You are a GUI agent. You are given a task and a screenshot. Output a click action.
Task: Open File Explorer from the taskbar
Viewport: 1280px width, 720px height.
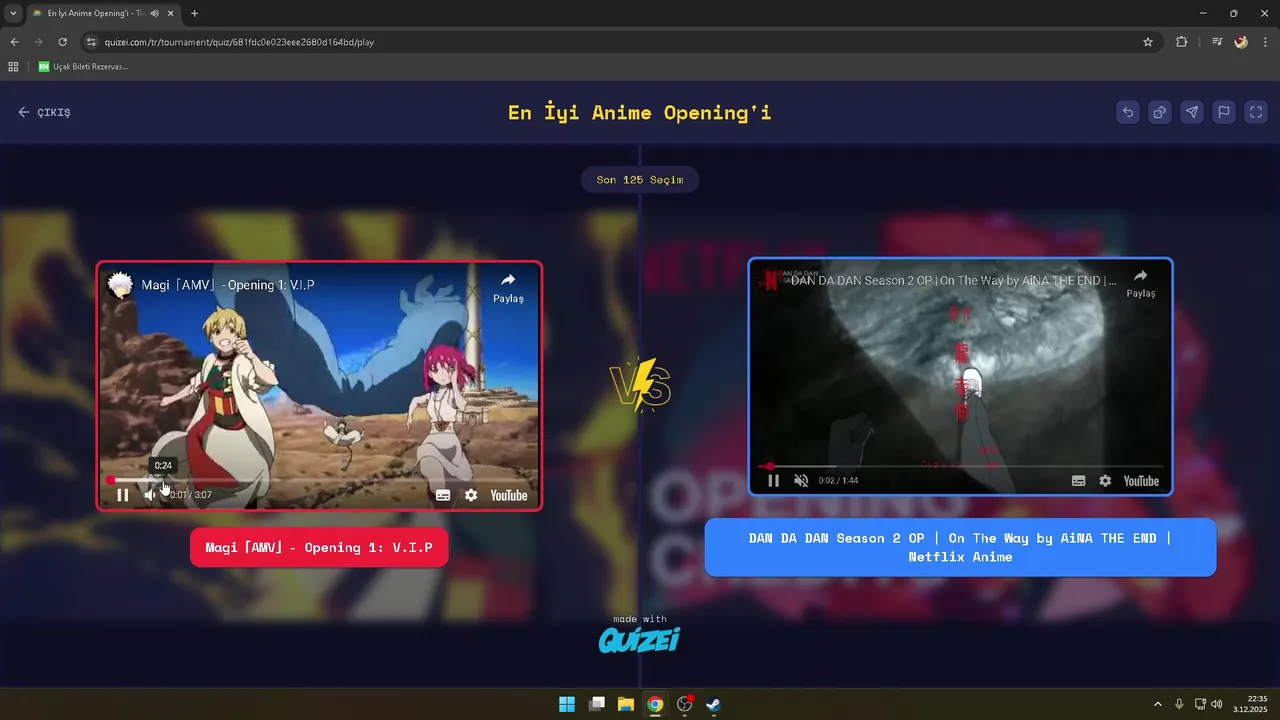[x=626, y=704]
